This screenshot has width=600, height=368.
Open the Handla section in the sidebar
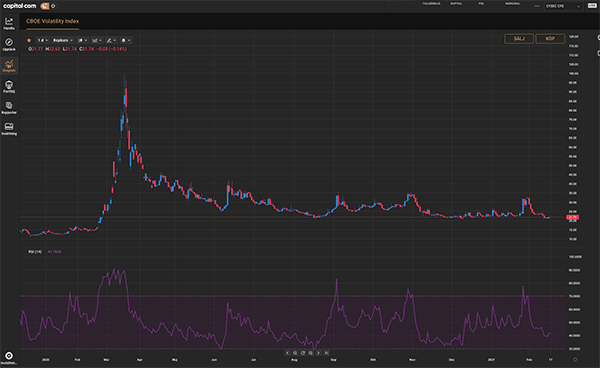pyautogui.click(x=9, y=23)
